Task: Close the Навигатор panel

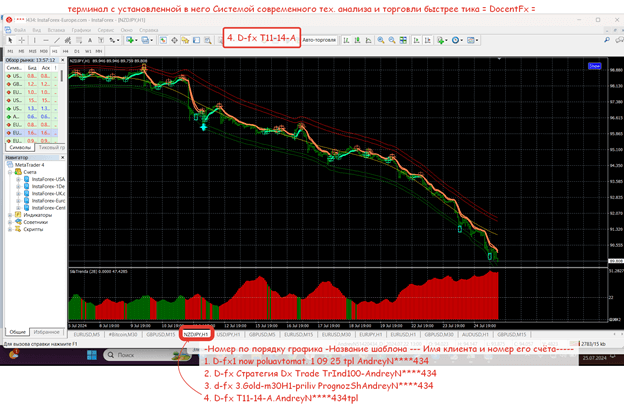Action: [x=62, y=158]
